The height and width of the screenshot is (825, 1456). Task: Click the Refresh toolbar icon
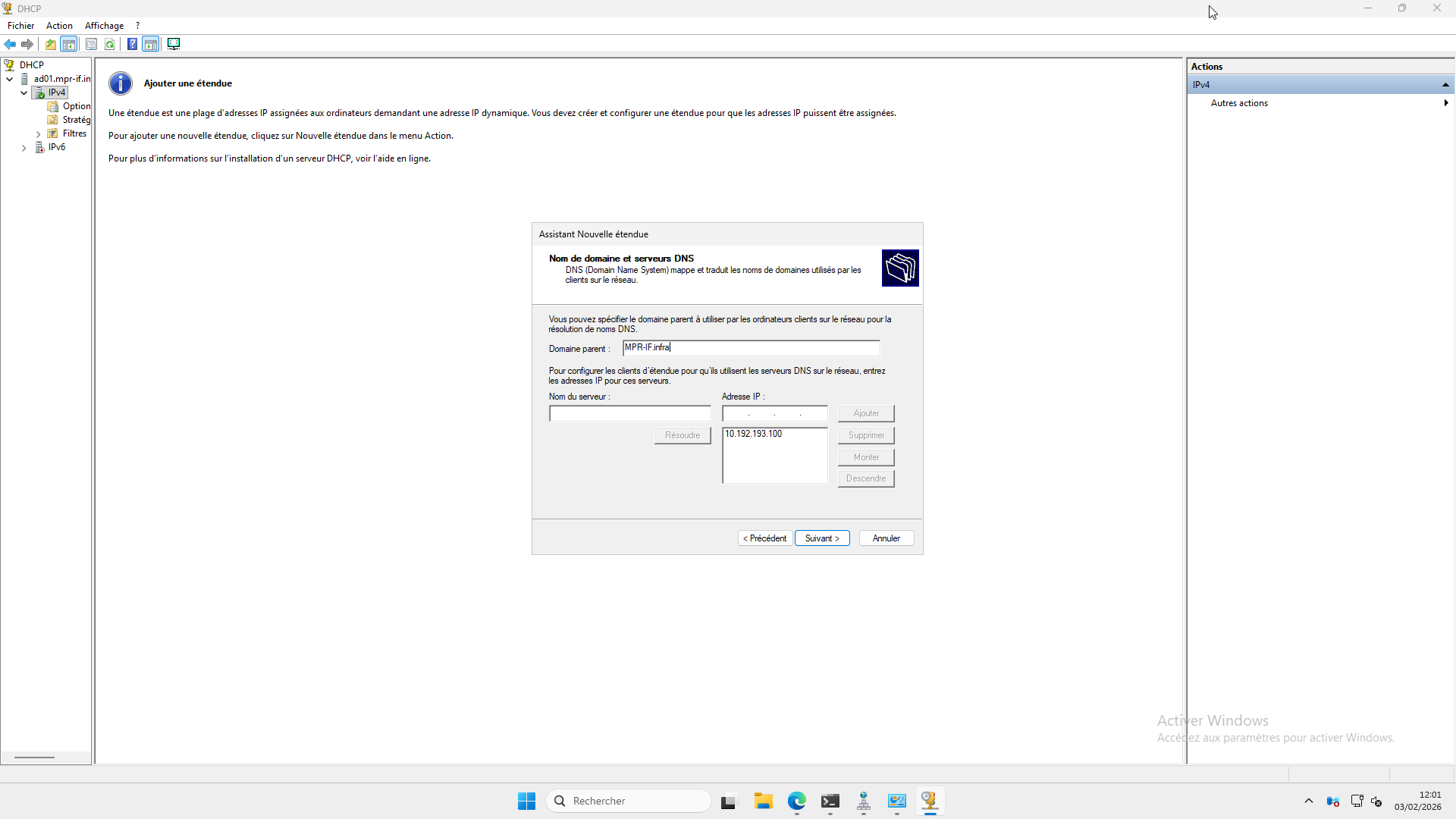click(x=110, y=44)
